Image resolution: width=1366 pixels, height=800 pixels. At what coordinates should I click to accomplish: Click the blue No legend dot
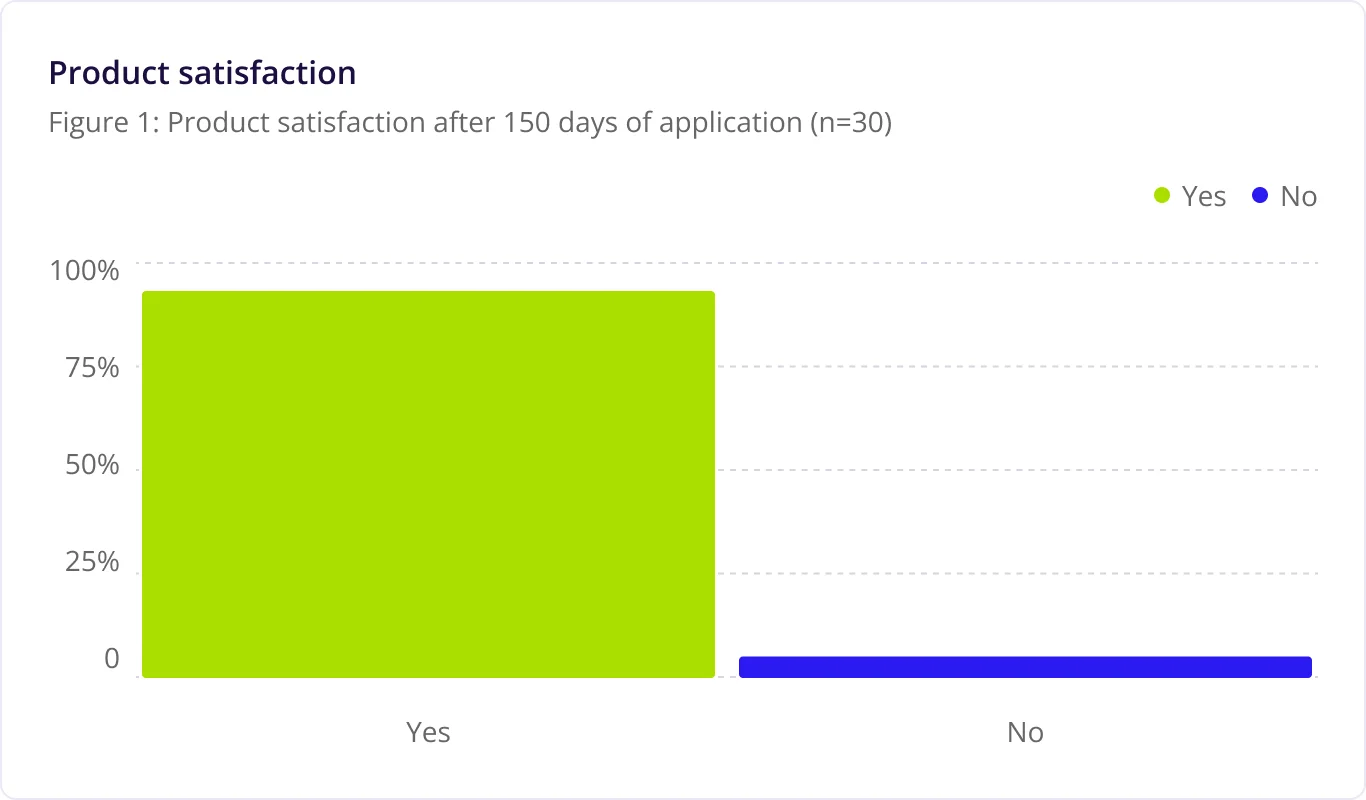(x=1260, y=196)
